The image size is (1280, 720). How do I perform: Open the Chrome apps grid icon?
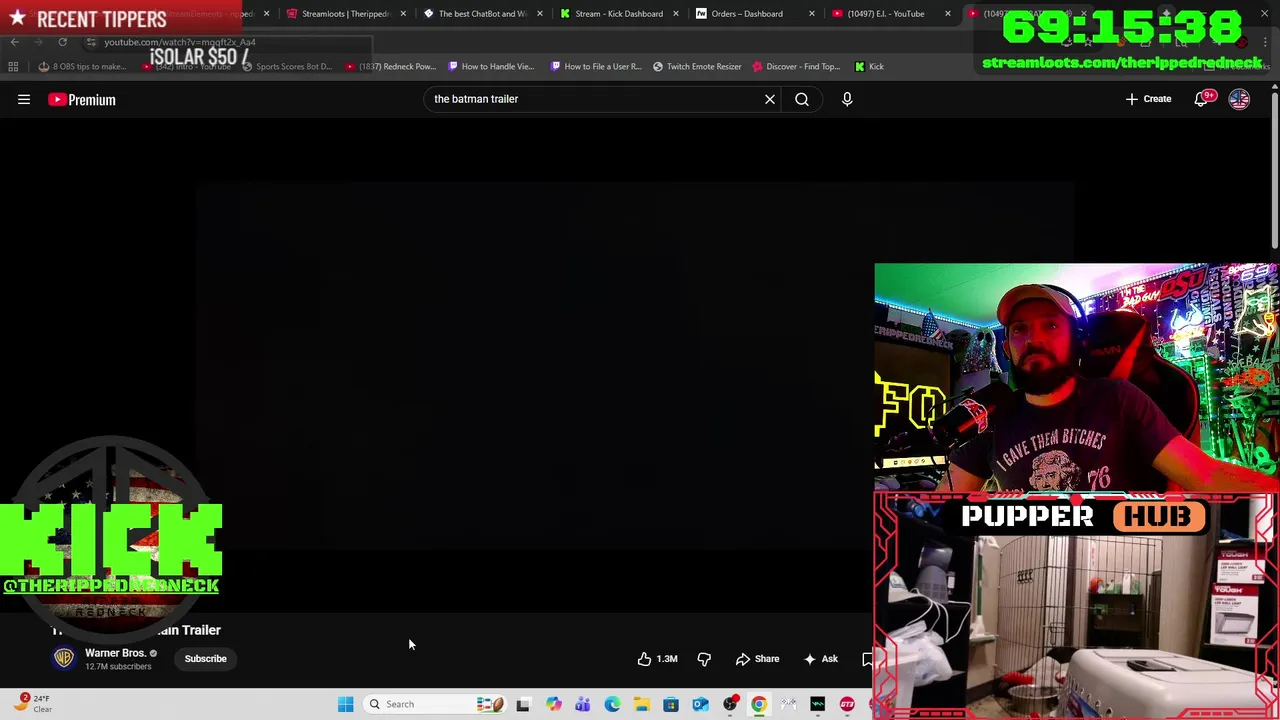[13, 66]
